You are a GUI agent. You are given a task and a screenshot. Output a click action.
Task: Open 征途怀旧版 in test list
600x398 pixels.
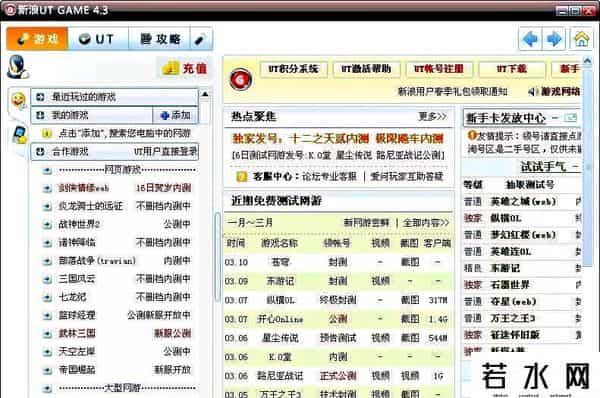coord(515,335)
